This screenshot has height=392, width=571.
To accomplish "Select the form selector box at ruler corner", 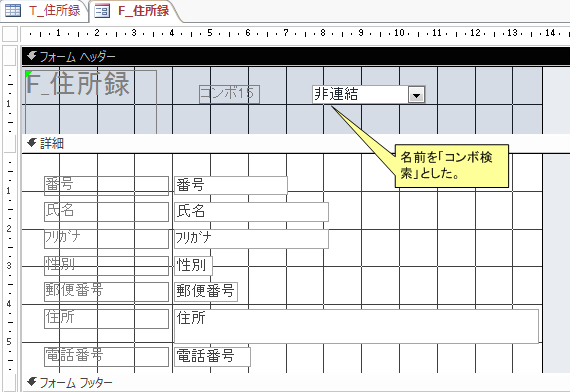I will click(x=10, y=34).
